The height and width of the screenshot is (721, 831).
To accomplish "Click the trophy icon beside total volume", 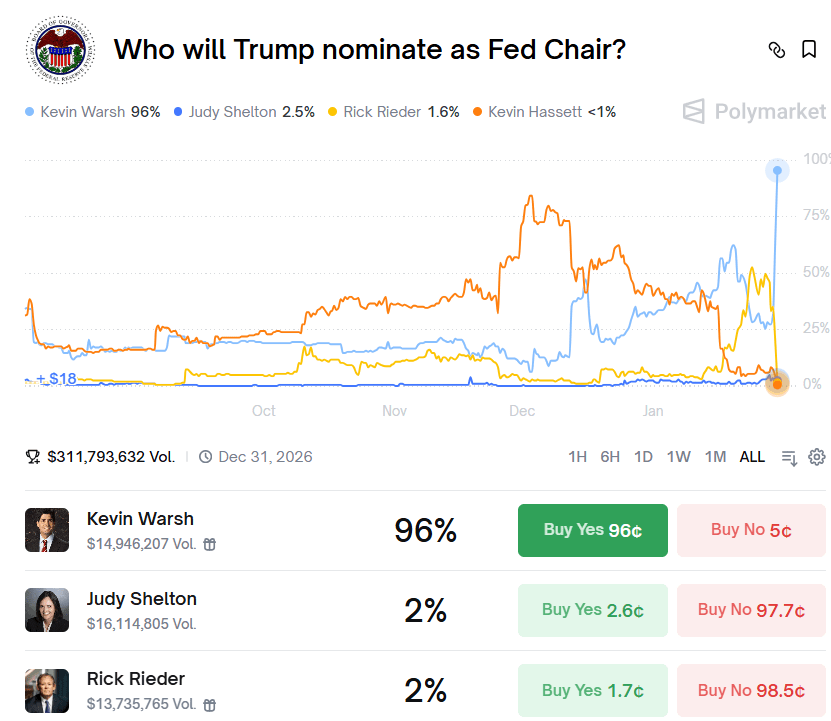I will click(x=31, y=456).
